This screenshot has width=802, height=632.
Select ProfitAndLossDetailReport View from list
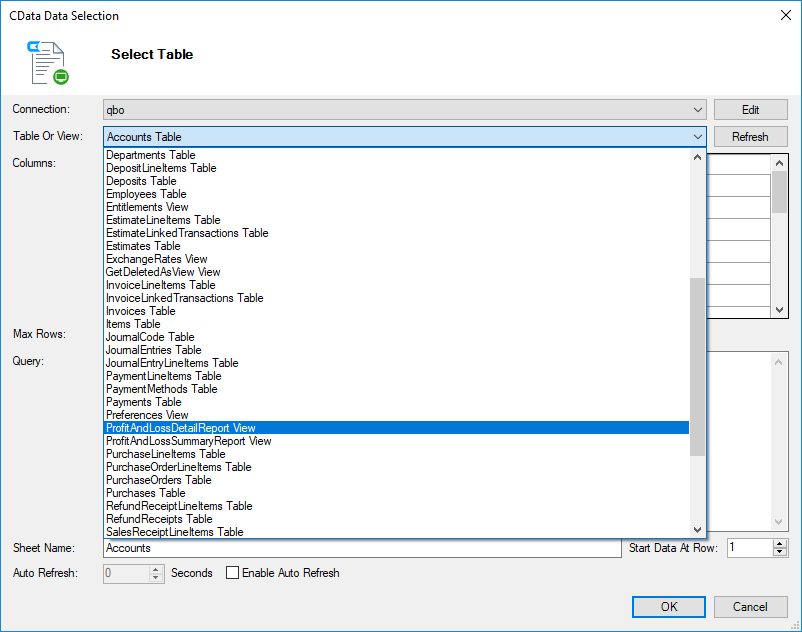[181, 428]
